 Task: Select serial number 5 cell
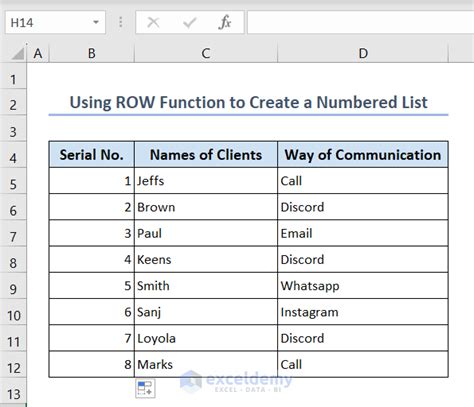pyautogui.click(x=92, y=286)
